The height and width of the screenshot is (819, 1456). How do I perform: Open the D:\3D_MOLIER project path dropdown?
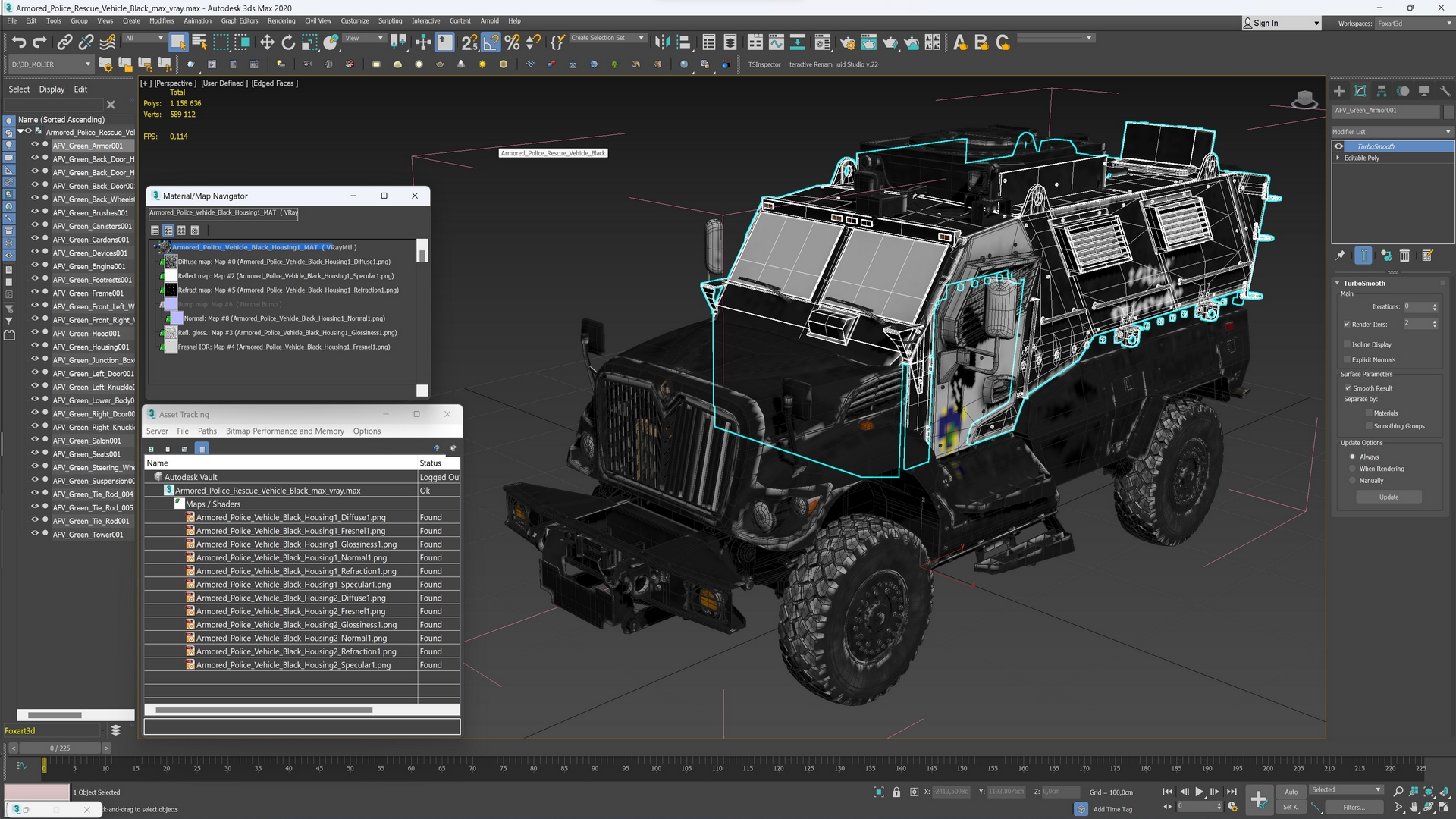tap(51, 64)
